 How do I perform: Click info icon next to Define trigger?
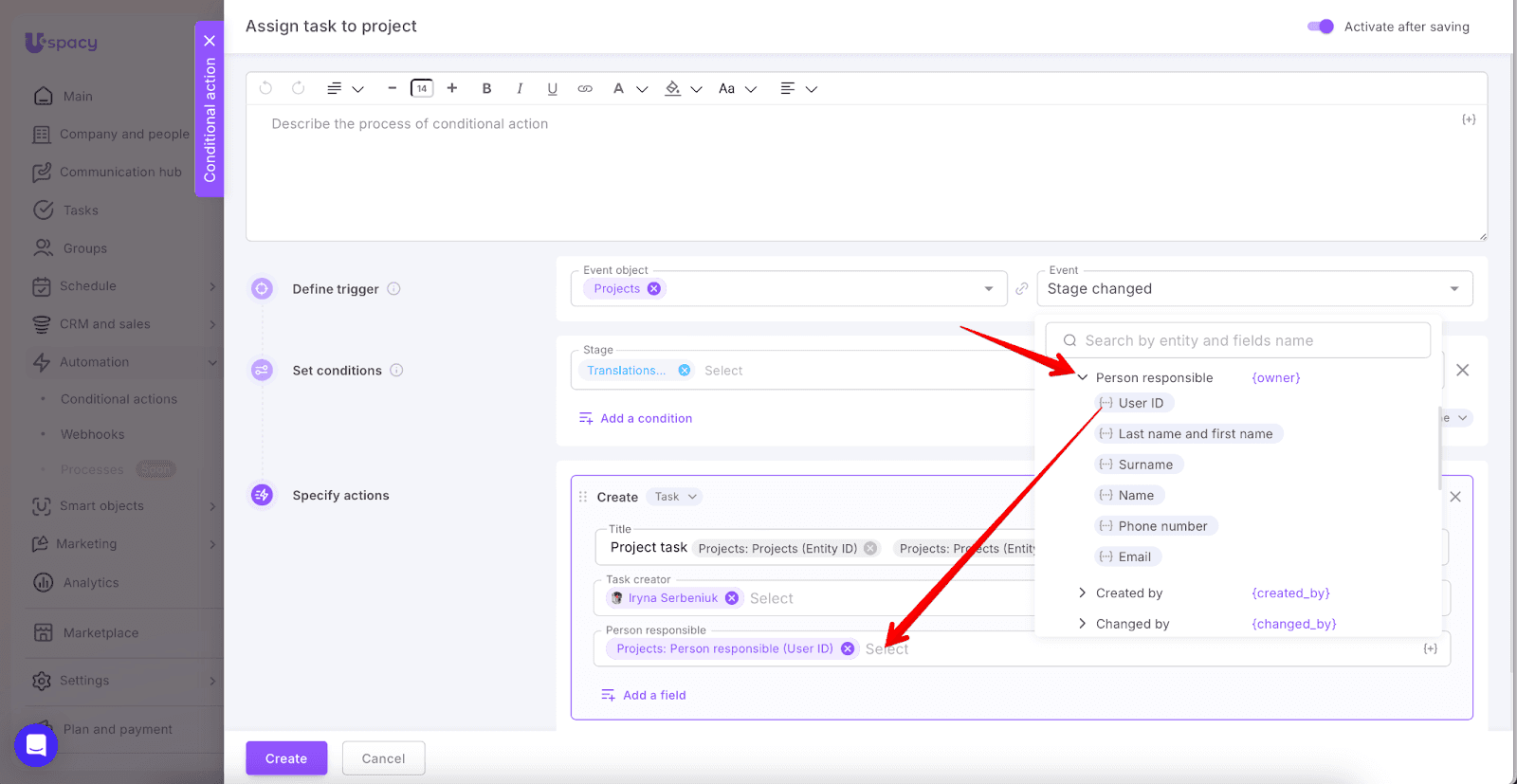click(393, 289)
